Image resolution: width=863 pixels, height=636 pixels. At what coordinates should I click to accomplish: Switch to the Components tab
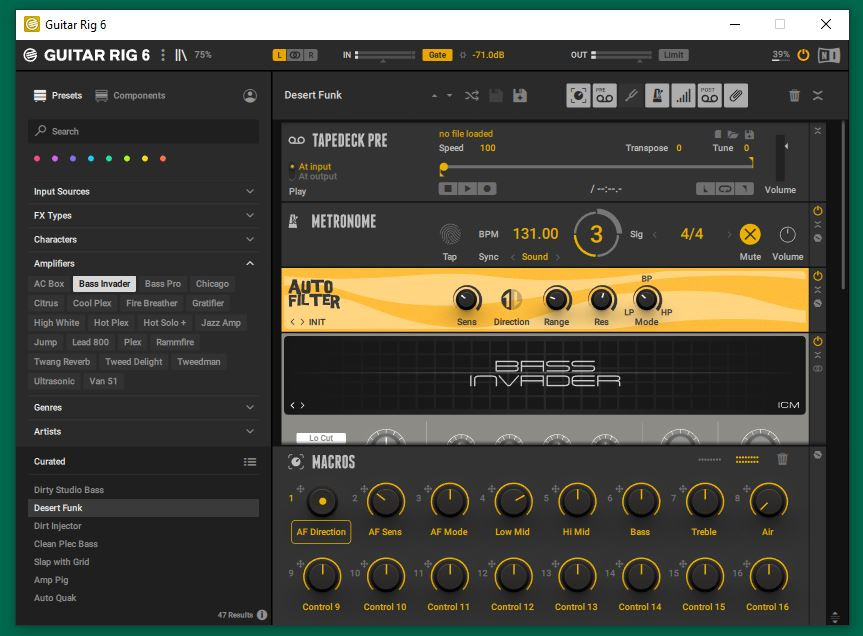(130, 96)
